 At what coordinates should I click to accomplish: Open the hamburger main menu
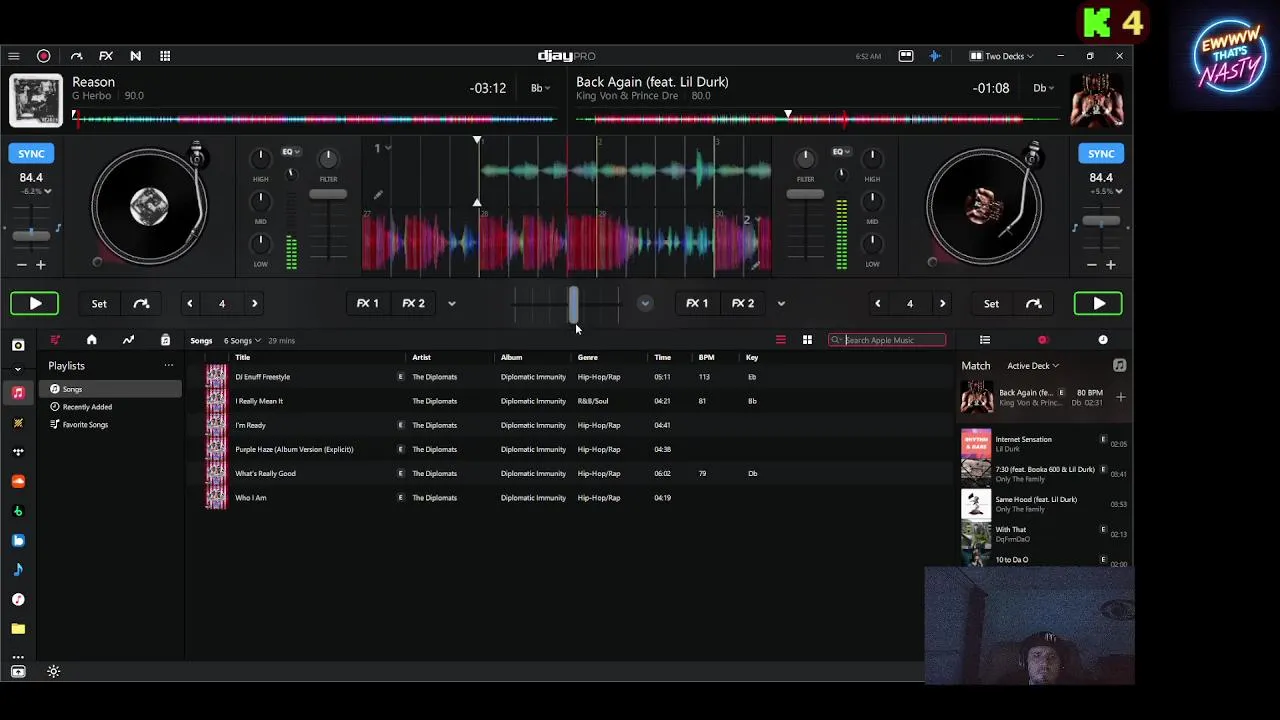click(x=14, y=56)
